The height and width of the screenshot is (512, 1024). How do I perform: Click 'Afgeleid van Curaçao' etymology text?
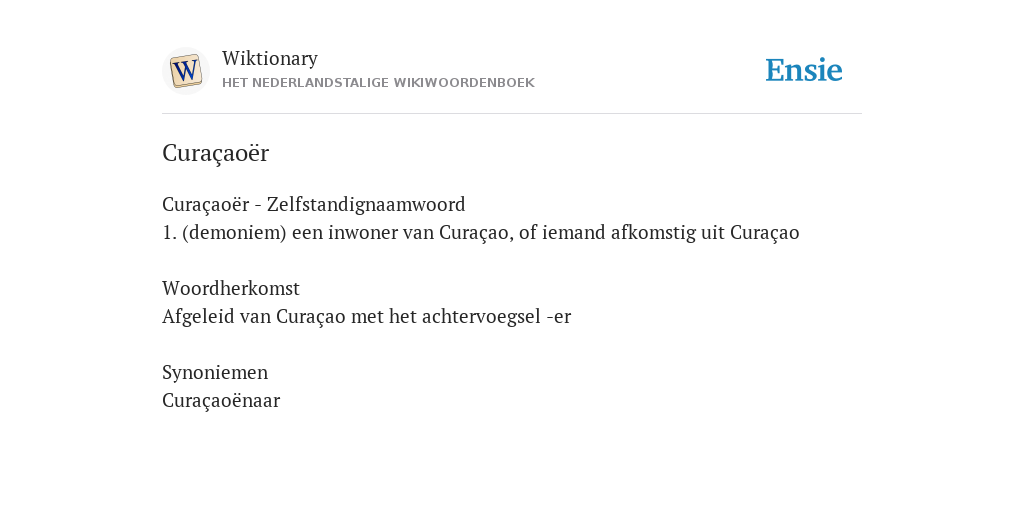click(x=253, y=317)
